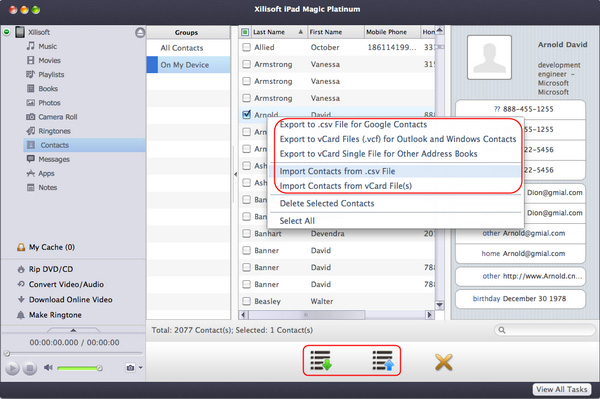Open the Camera Roll icon

[31, 117]
